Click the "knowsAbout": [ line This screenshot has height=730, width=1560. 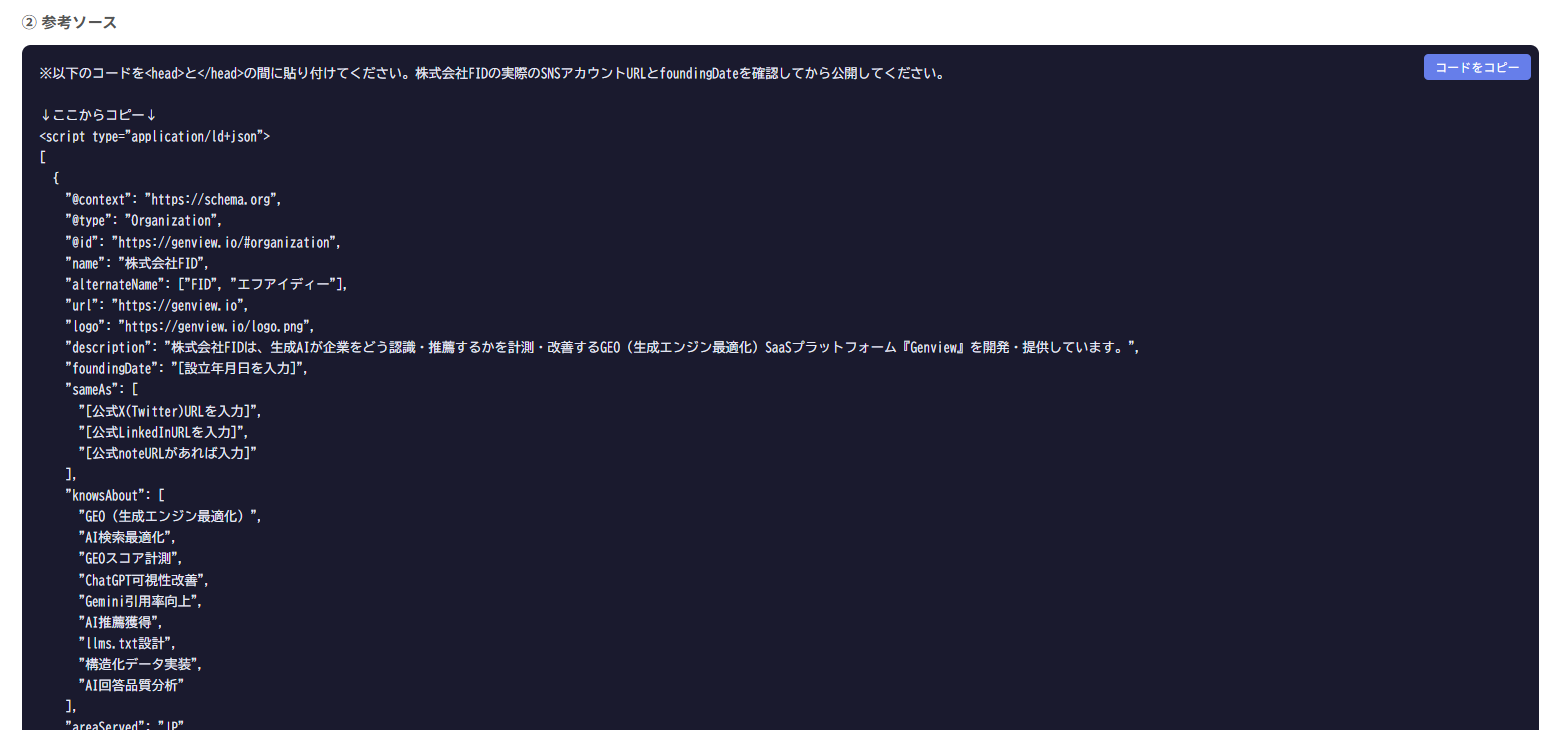click(115, 495)
